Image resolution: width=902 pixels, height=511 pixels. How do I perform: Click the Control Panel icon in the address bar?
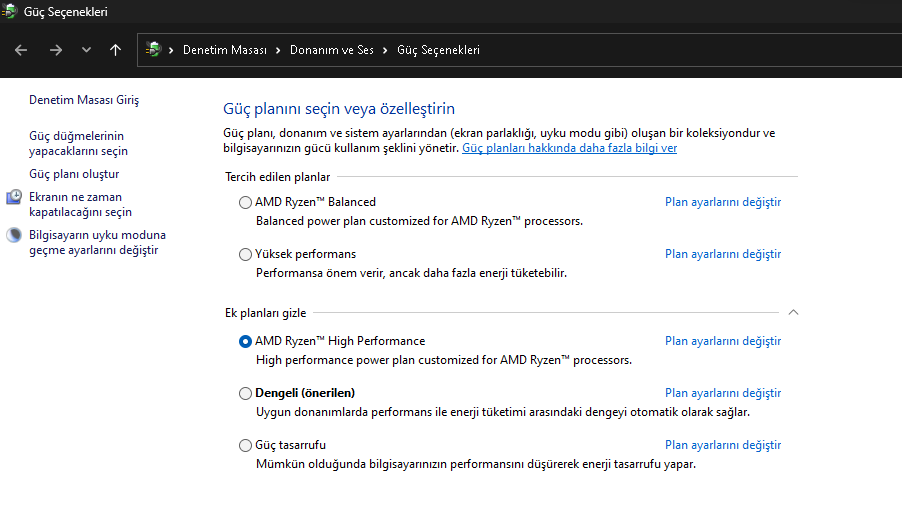[153, 49]
